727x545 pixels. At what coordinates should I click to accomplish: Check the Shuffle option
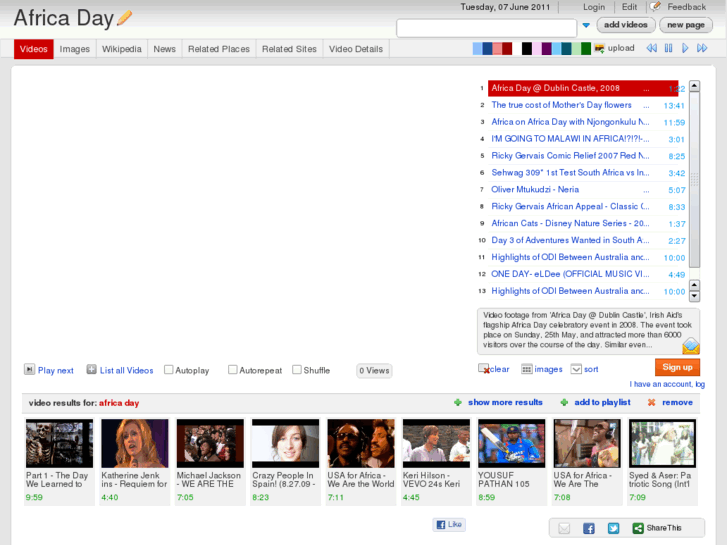coord(297,370)
